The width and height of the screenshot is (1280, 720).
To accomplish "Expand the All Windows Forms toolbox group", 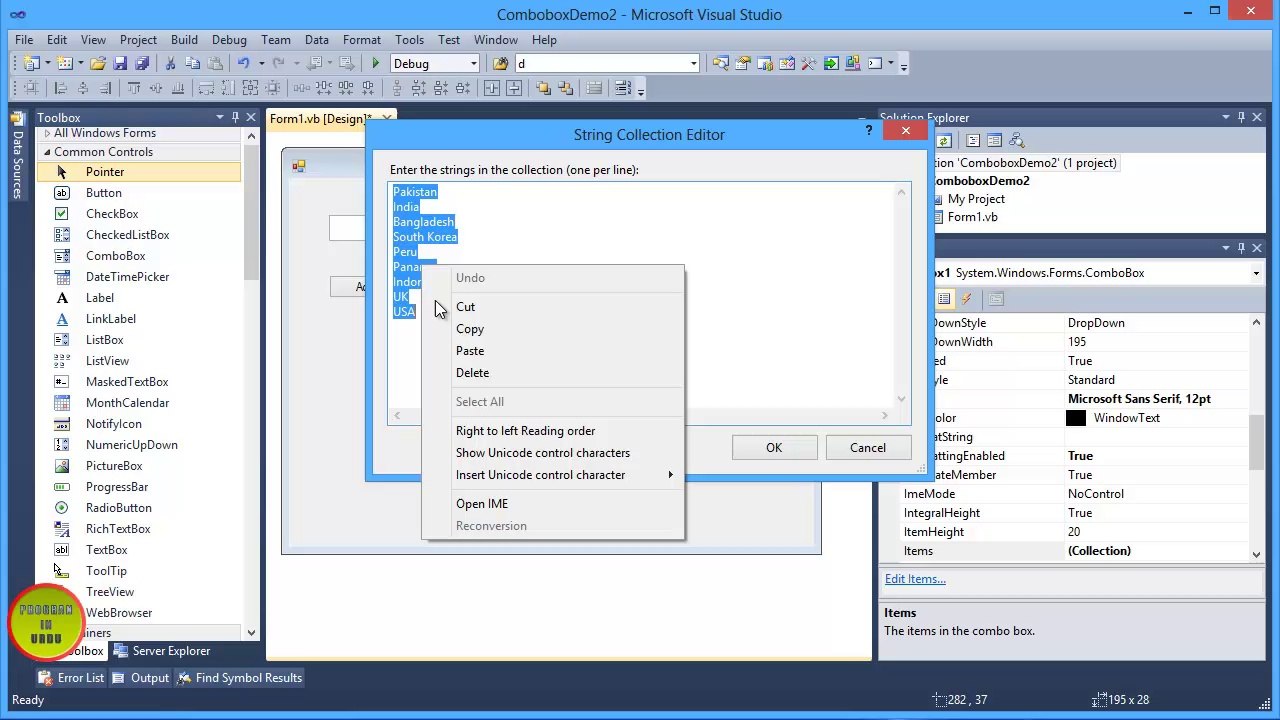I will [47, 133].
